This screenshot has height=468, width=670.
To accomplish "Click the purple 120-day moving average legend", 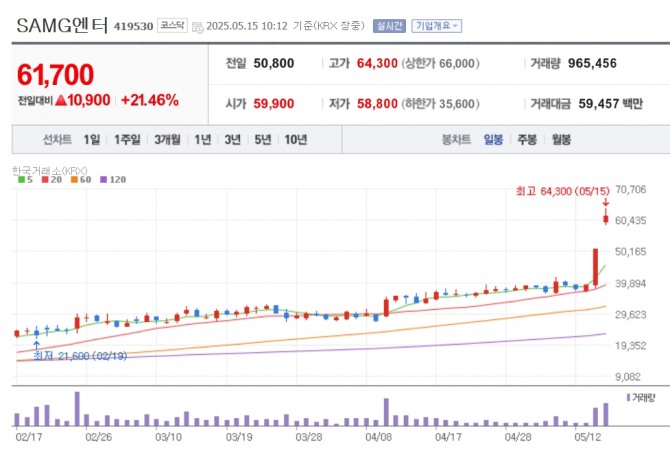I will [113, 180].
